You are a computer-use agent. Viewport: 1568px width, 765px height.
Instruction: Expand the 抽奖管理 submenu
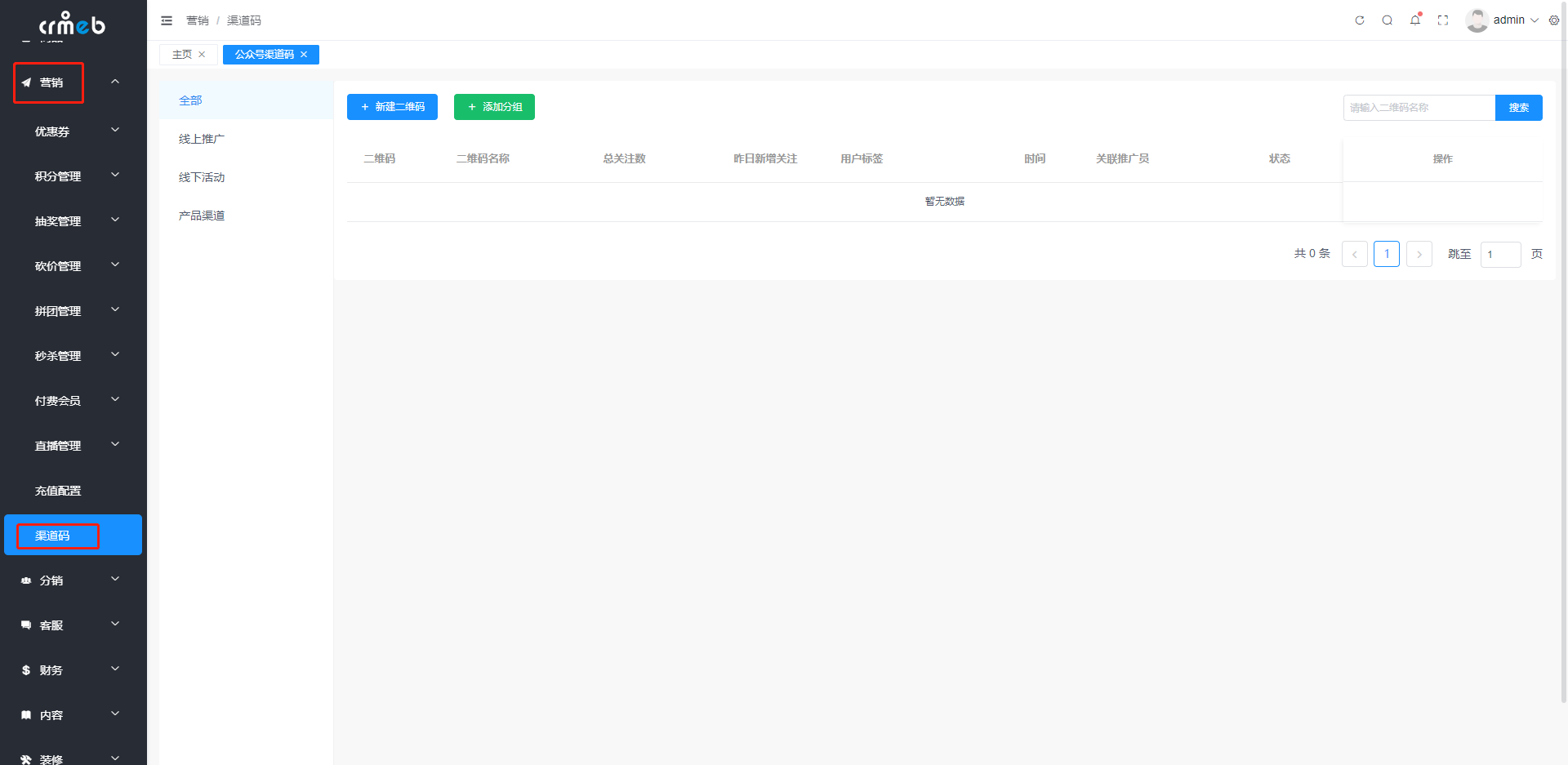click(x=115, y=220)
